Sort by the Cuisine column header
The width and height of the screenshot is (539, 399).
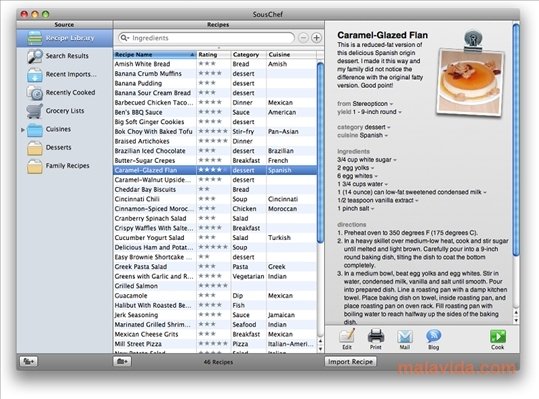pyautogui.click(x=291, y=55)
